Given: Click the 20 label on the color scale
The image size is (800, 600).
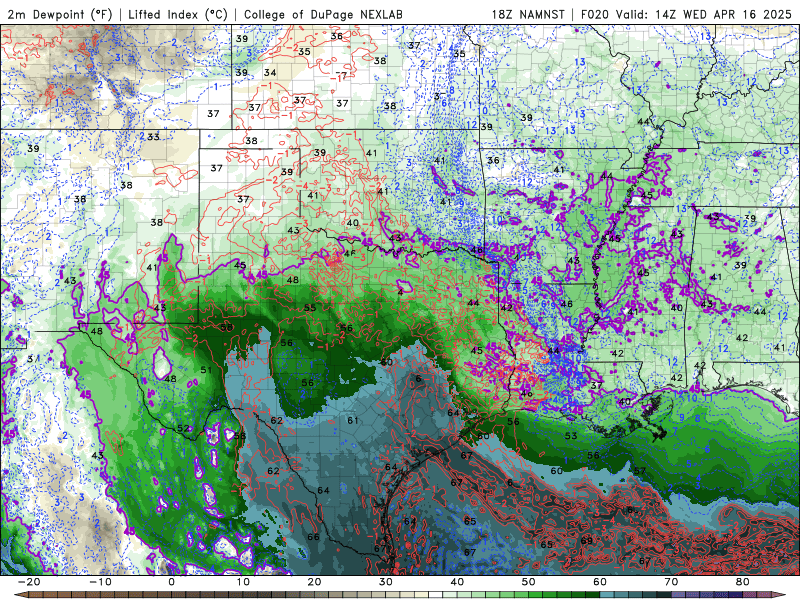Looking at the screenshot, I should (314, 582).
